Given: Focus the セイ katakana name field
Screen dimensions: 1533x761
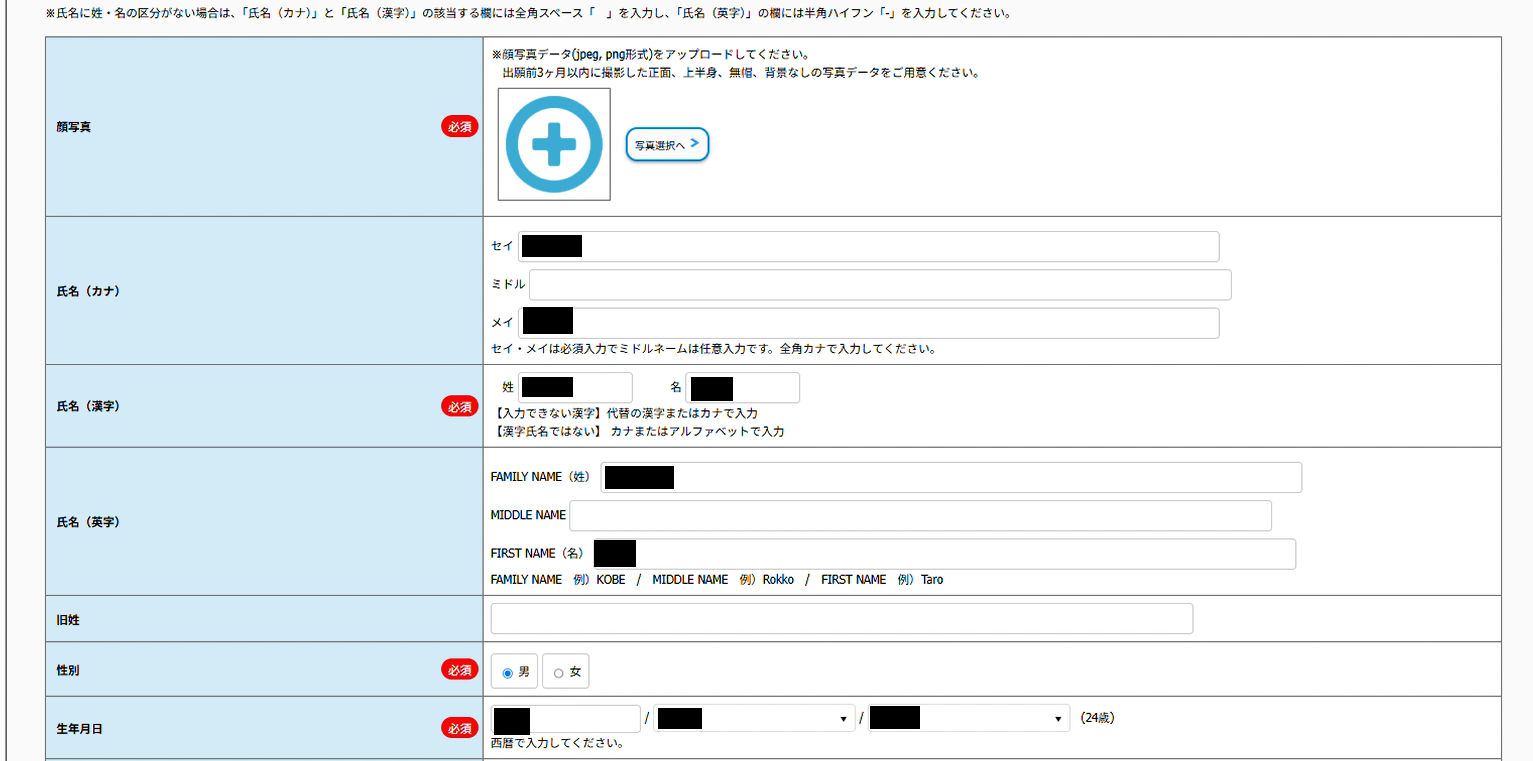Looking at the screenshot, I should [868, 247].
